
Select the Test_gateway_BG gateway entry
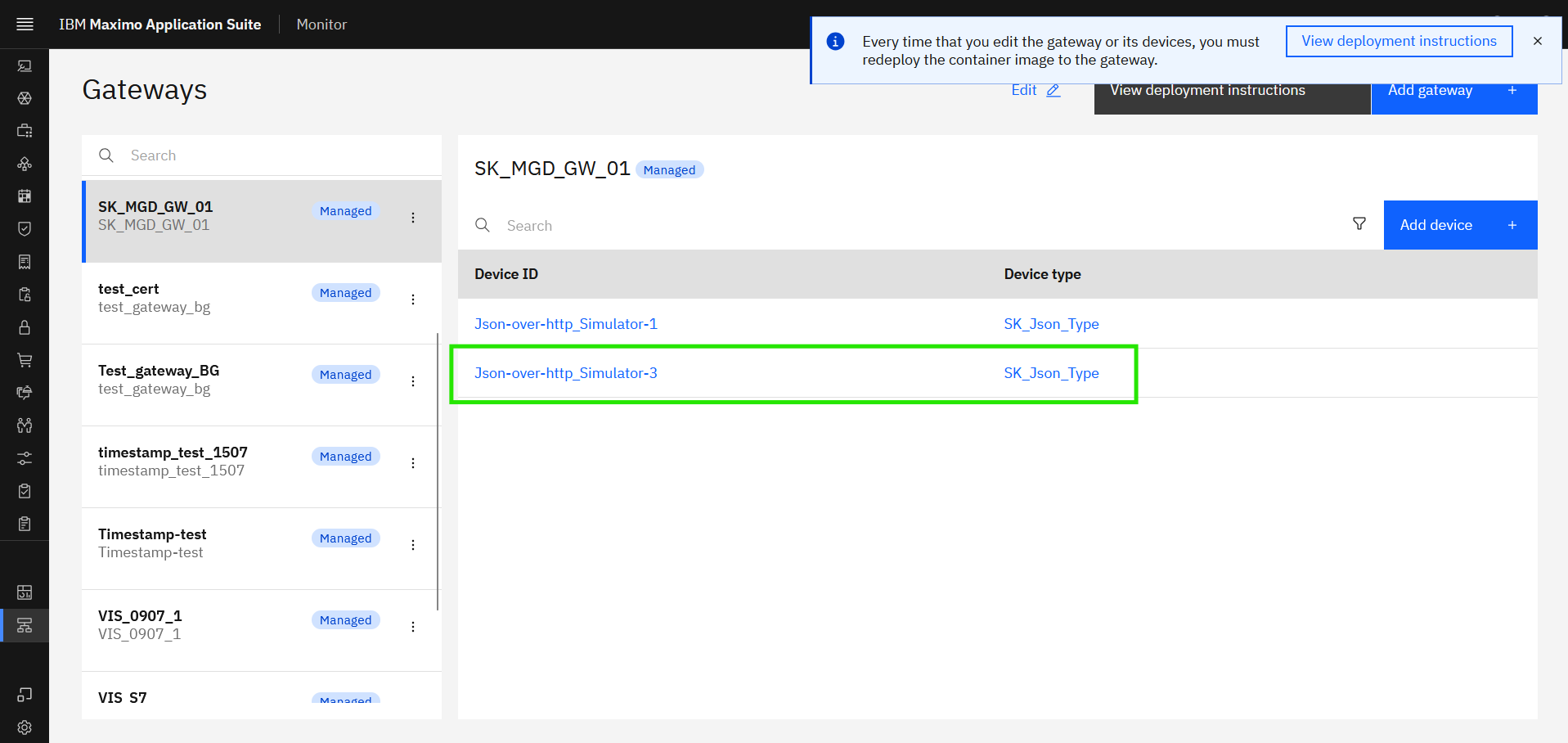pos(262,385)
